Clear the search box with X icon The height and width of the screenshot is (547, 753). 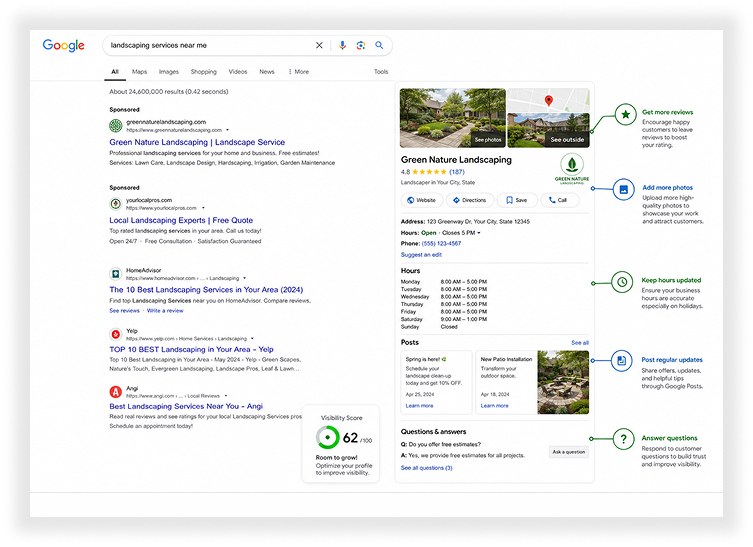click(319, 45)
